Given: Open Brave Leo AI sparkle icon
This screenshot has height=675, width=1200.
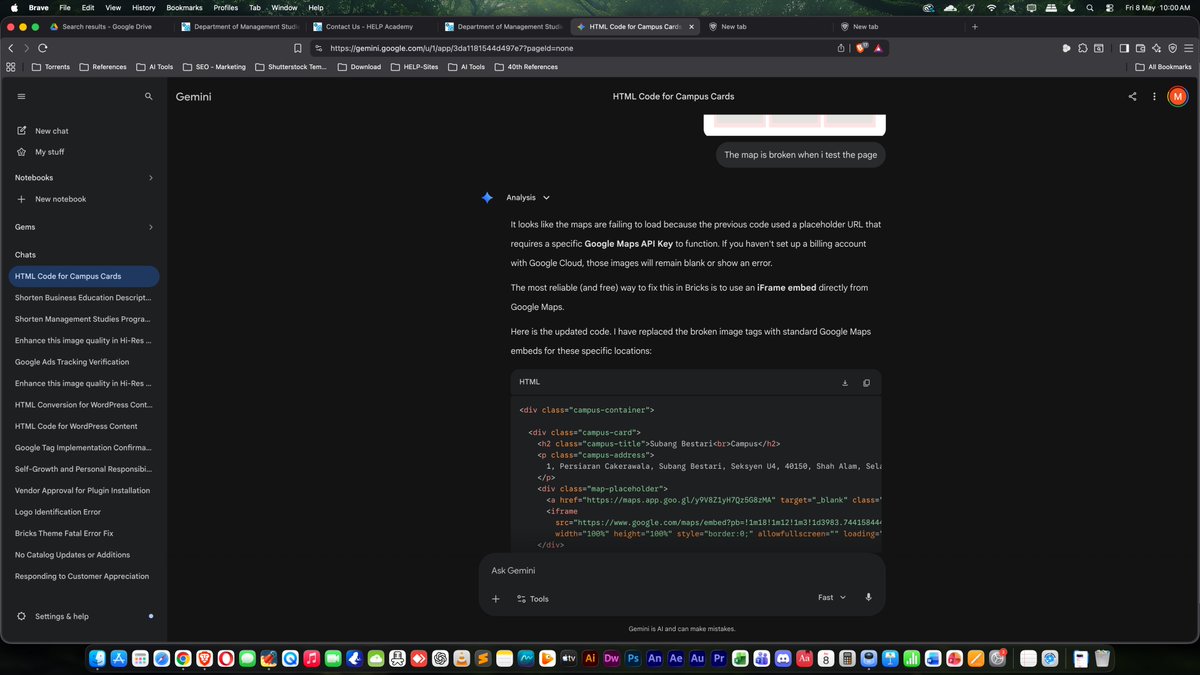Looking at the screenshot, I should (1157, 47).
